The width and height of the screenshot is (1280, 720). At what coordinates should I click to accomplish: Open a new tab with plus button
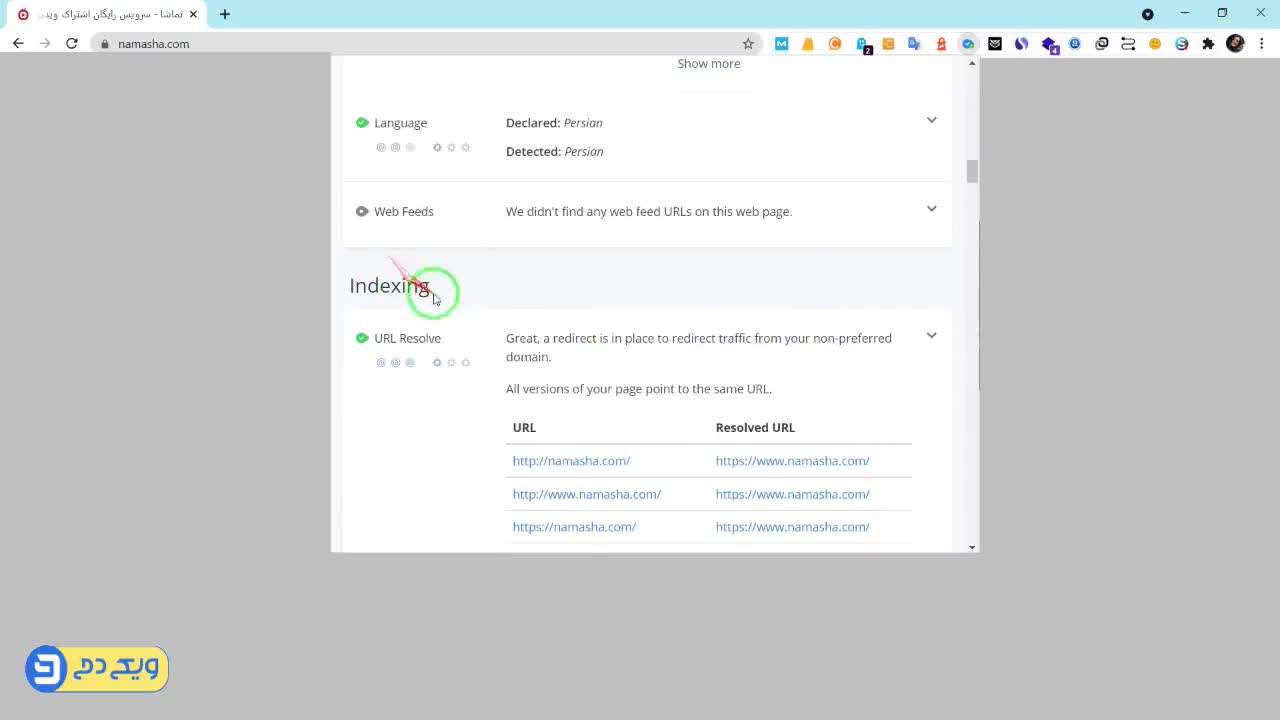pyautogui.click(x=225, y=14)
